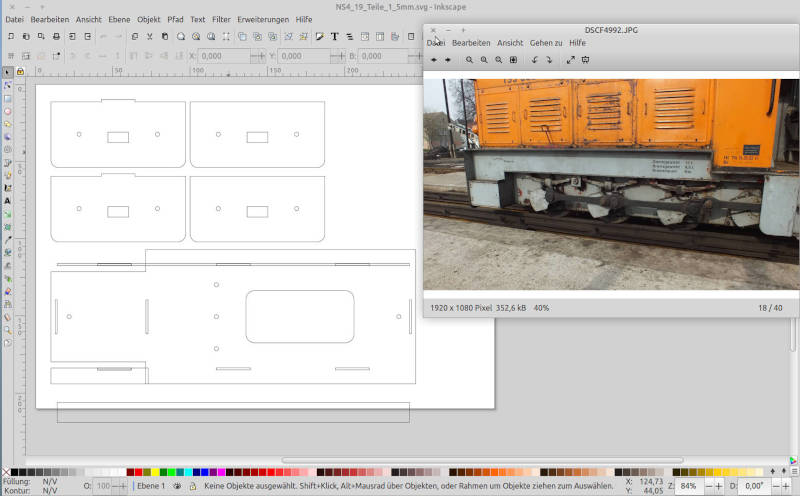Click the locomotive photo in image viewer
800x496 pixels.
click(611, 184)
